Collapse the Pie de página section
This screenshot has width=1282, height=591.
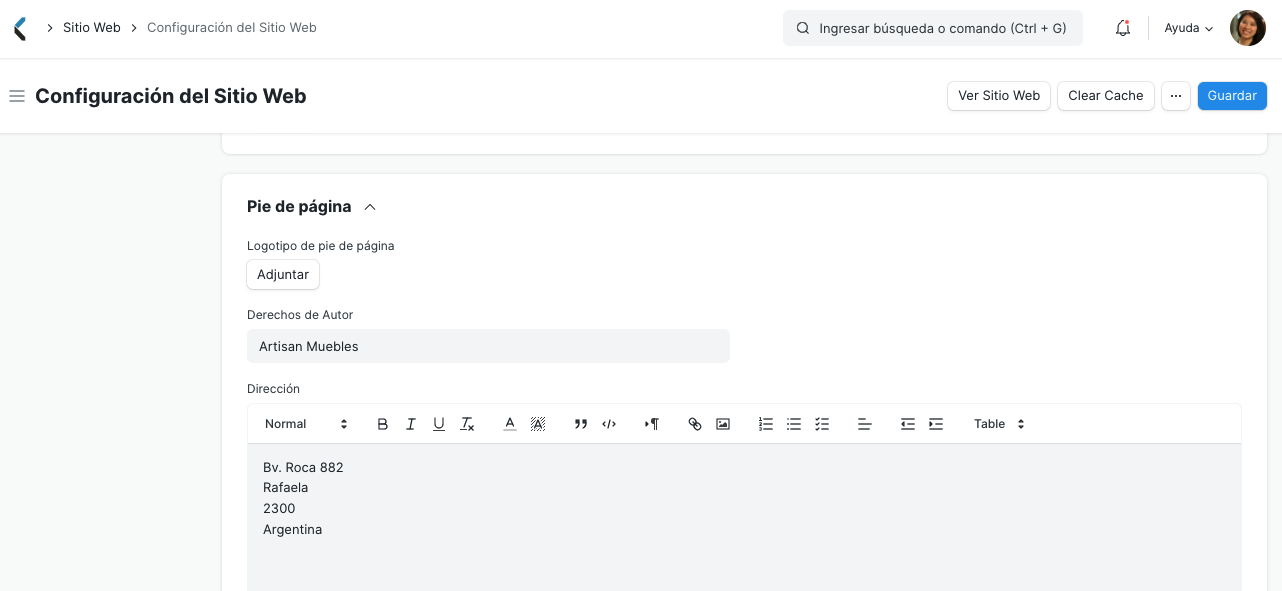(x=369, y=206)
